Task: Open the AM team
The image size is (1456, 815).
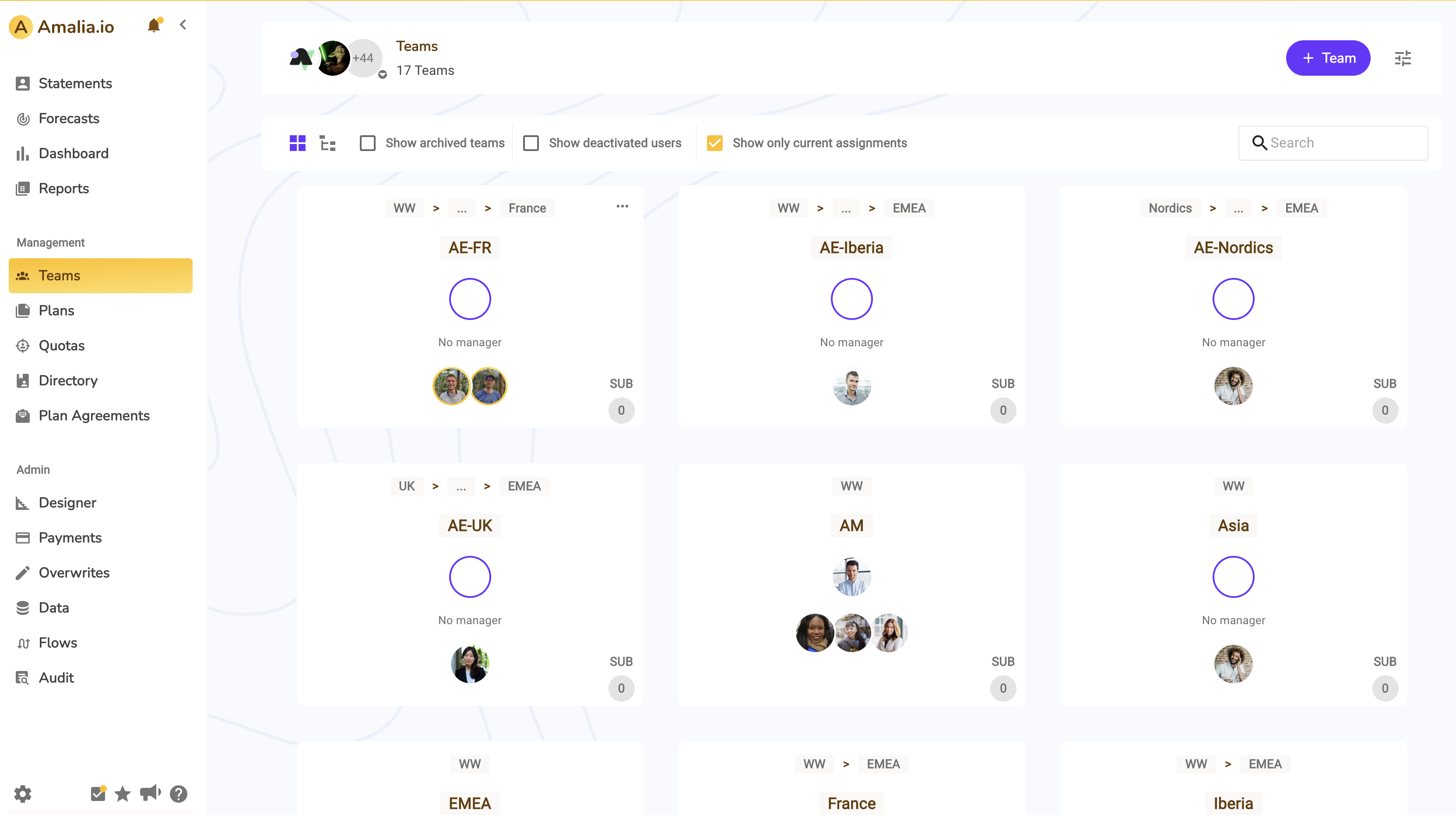Action: (852, 526)
